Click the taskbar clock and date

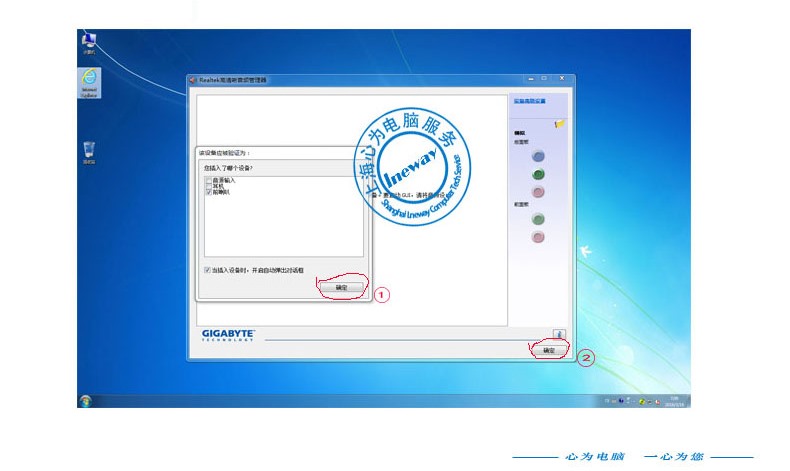[672, 400]
